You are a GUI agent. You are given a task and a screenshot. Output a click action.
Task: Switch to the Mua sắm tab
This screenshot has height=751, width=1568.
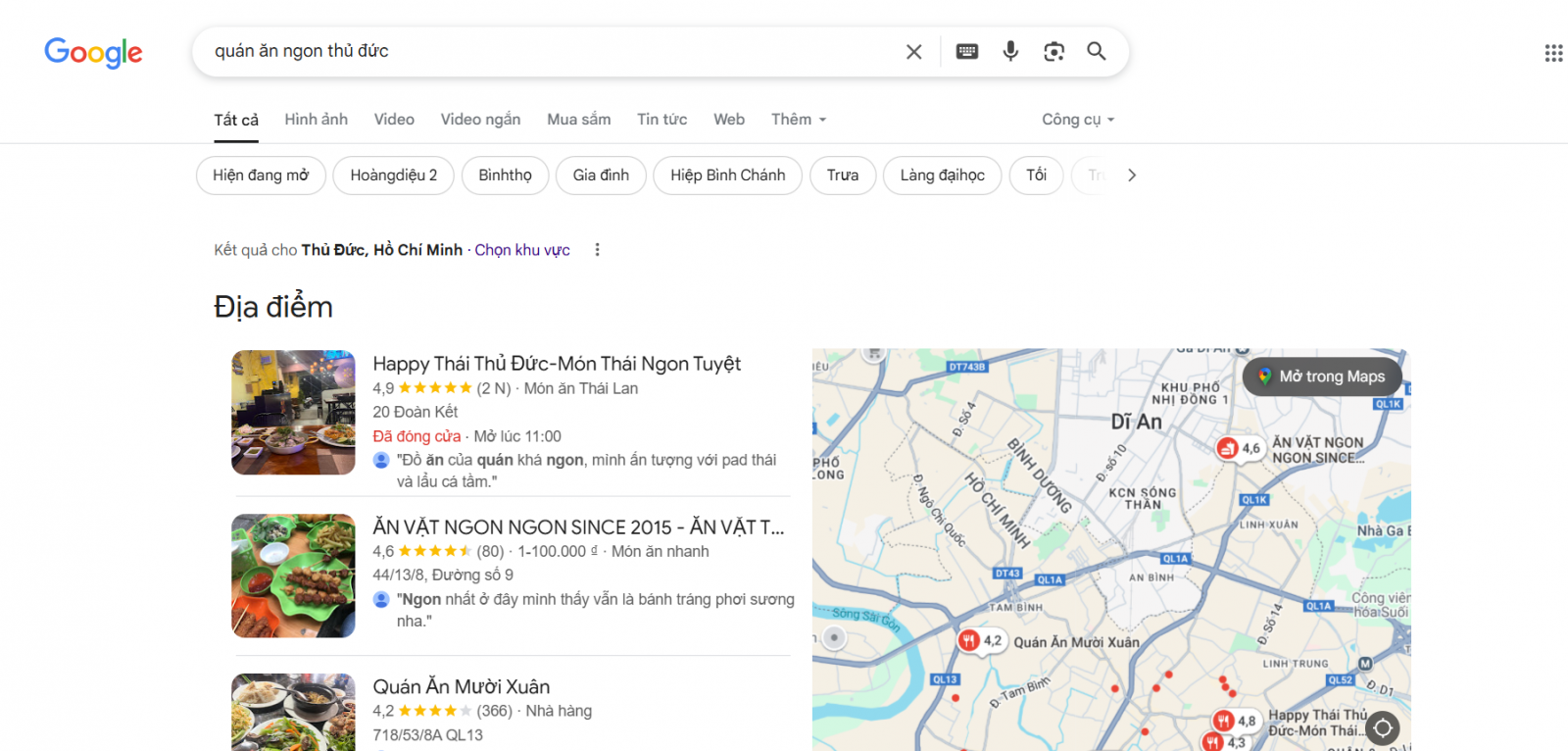579,120
